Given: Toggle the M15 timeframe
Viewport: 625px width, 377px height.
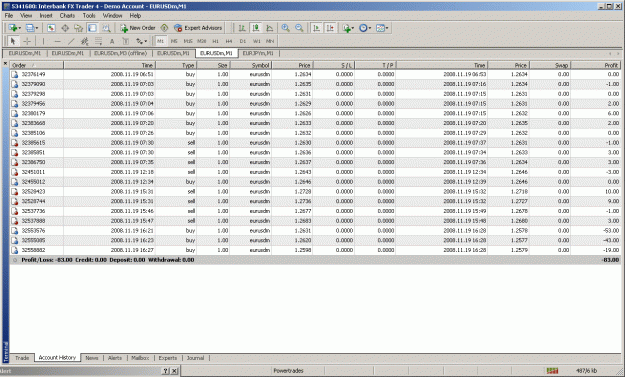Looking at the screenshot, I should point(188,41).
